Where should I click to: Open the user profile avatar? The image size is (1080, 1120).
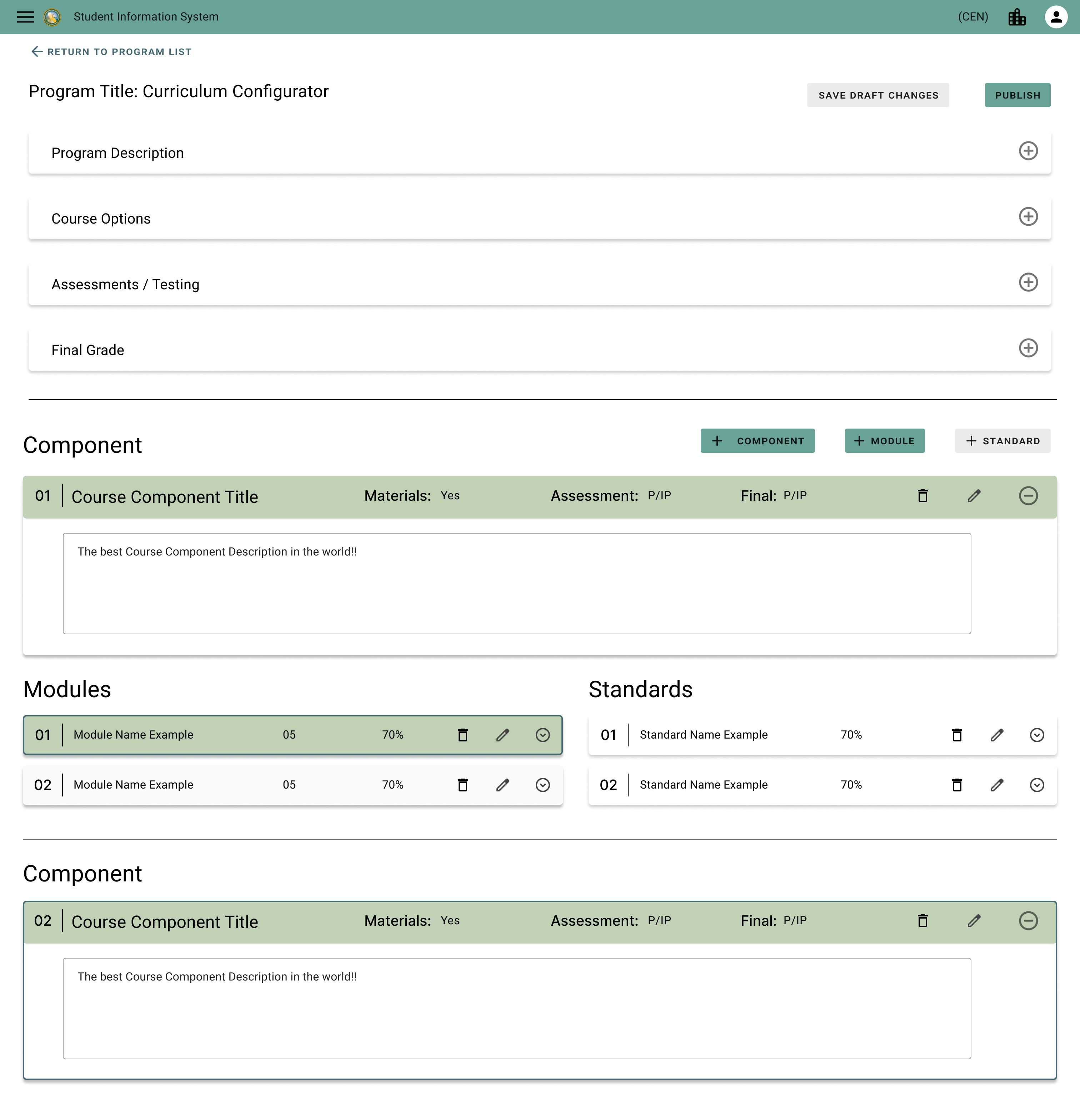click(1056, 17)
